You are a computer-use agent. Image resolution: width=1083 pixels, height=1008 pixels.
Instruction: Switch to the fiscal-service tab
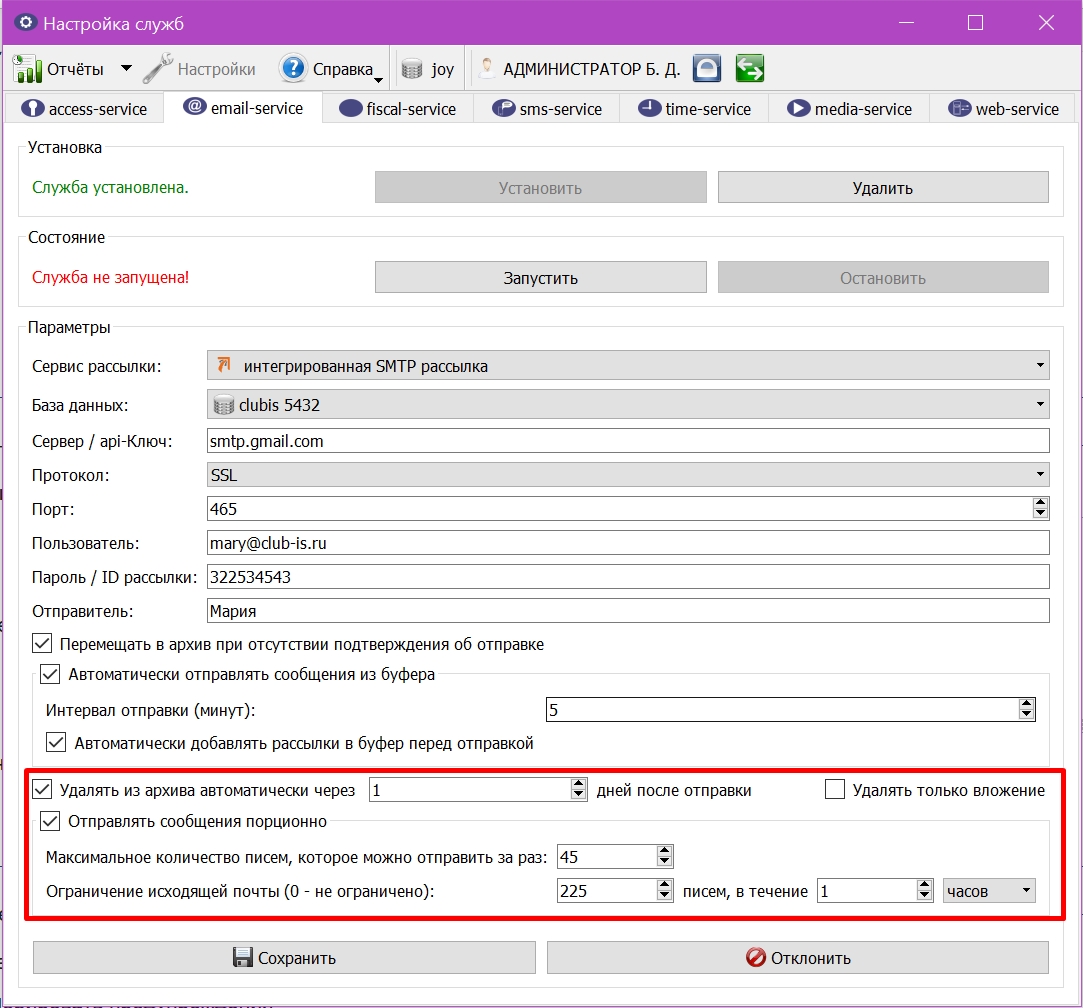[x=398, y=109]
